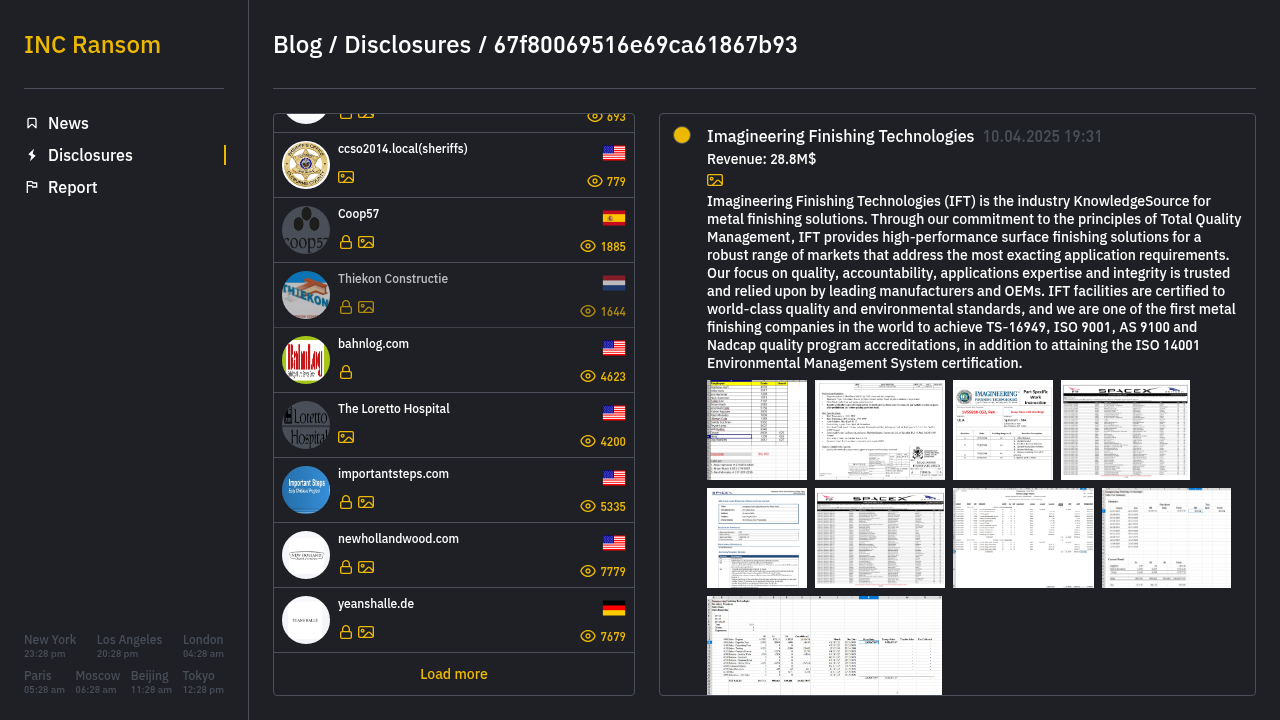Click the US flag on bahnlog.com row
This screenshot has height=720, width=1280.
pos(614,348)
